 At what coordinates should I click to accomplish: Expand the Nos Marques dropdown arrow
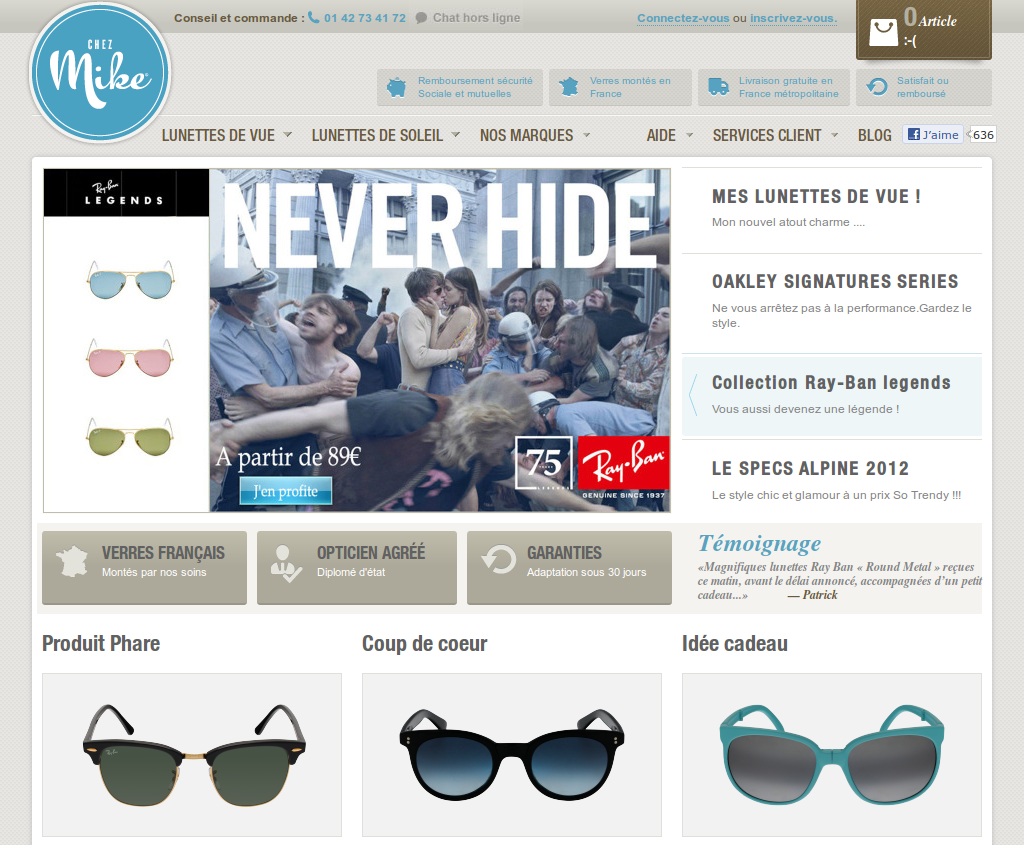pos(586,135)
